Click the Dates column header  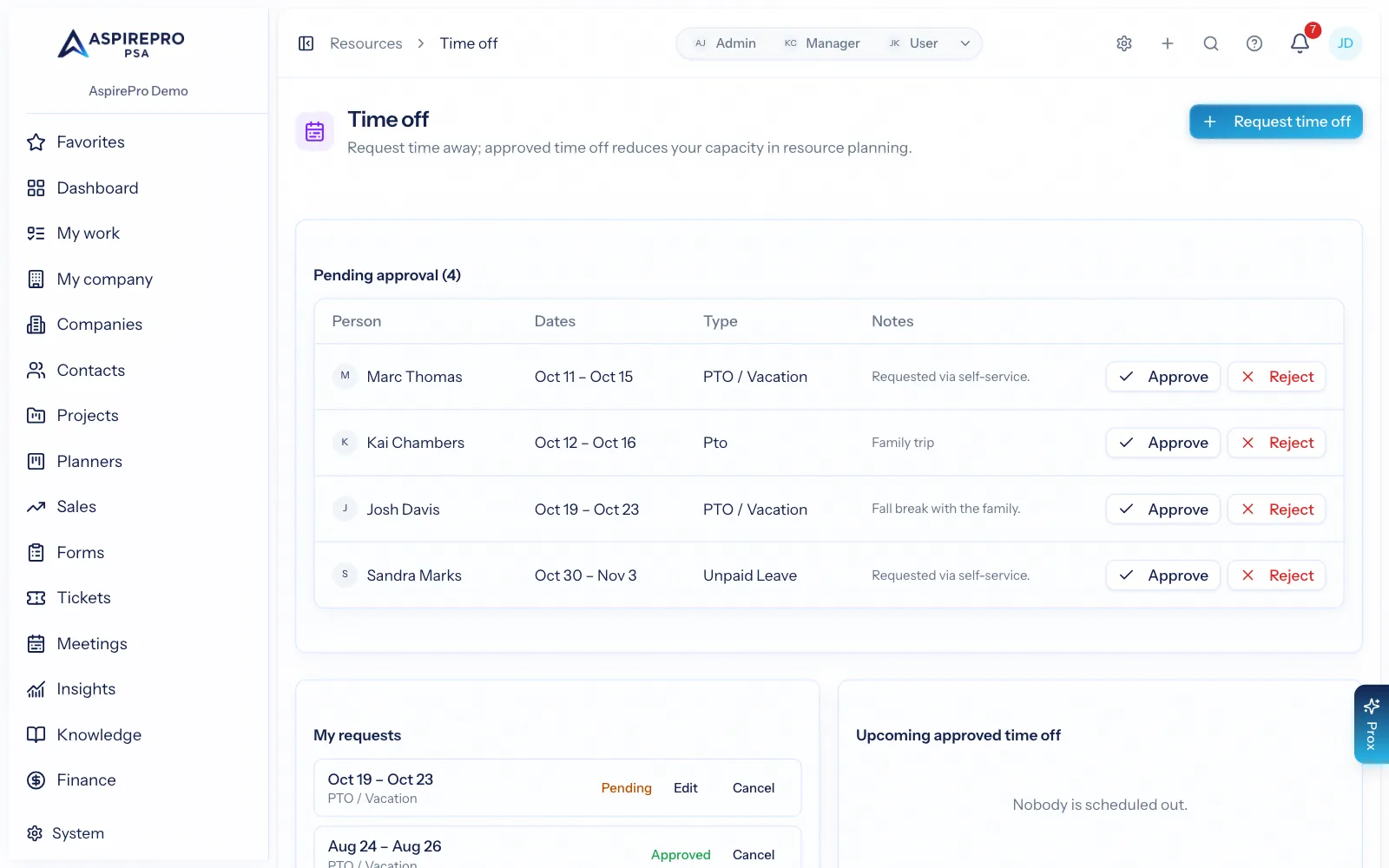pyautogui.click(x=555, y=321)
